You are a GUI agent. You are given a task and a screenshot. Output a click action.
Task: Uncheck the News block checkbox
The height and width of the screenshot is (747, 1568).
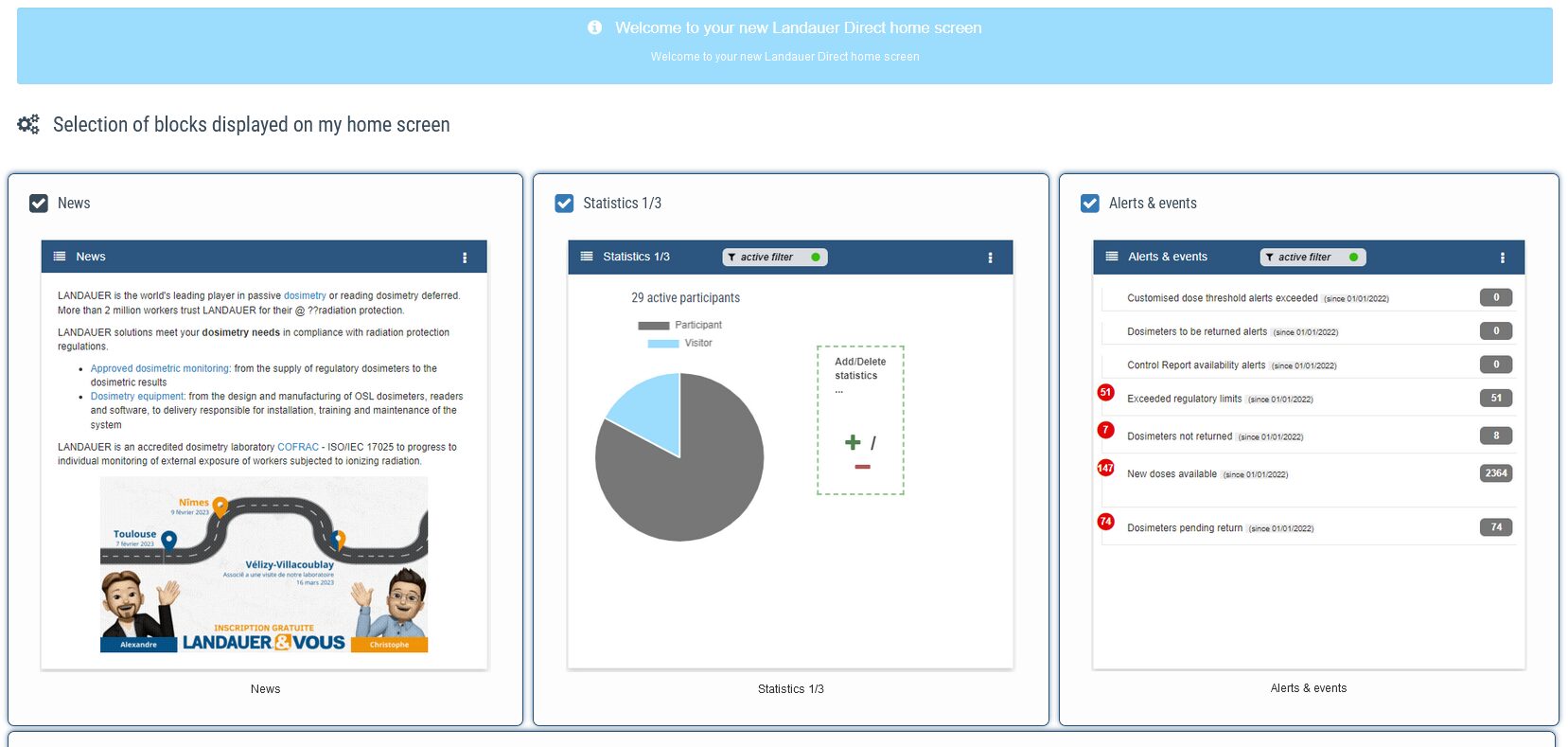click(x=39, y=204)
